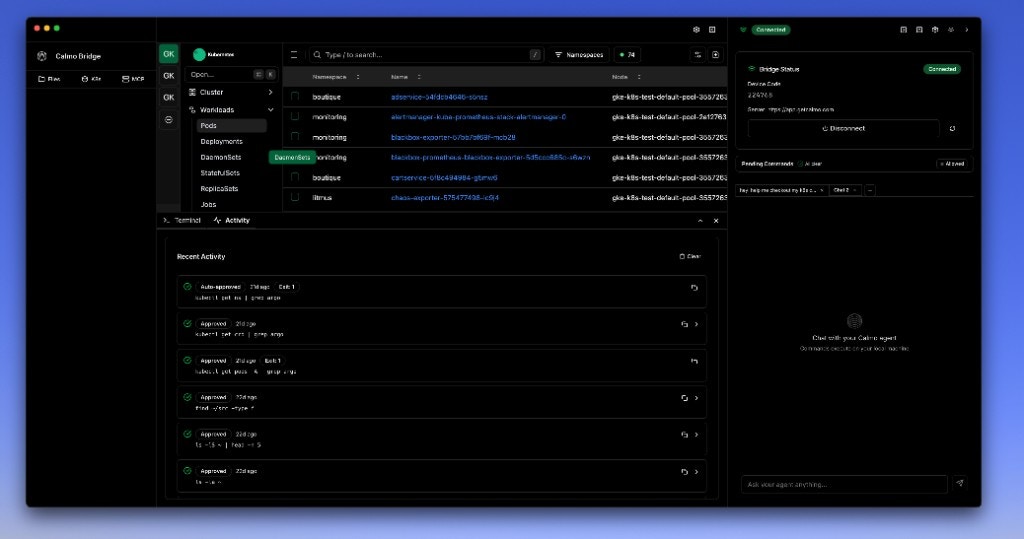Open the chaos-exporter pod link
The height and width of the screenshot is (539, 1024).
coord(445,198)
